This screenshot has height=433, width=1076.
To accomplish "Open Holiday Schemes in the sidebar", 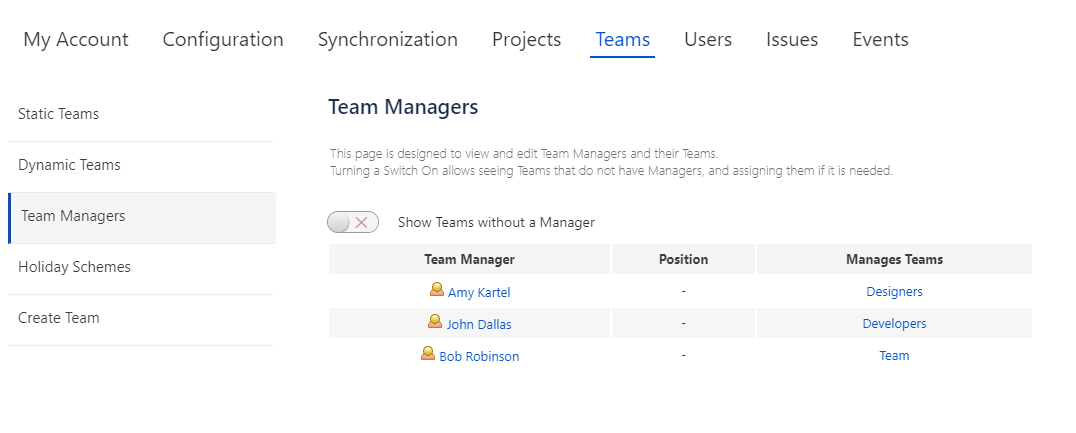I will click(x=74, y=267).
